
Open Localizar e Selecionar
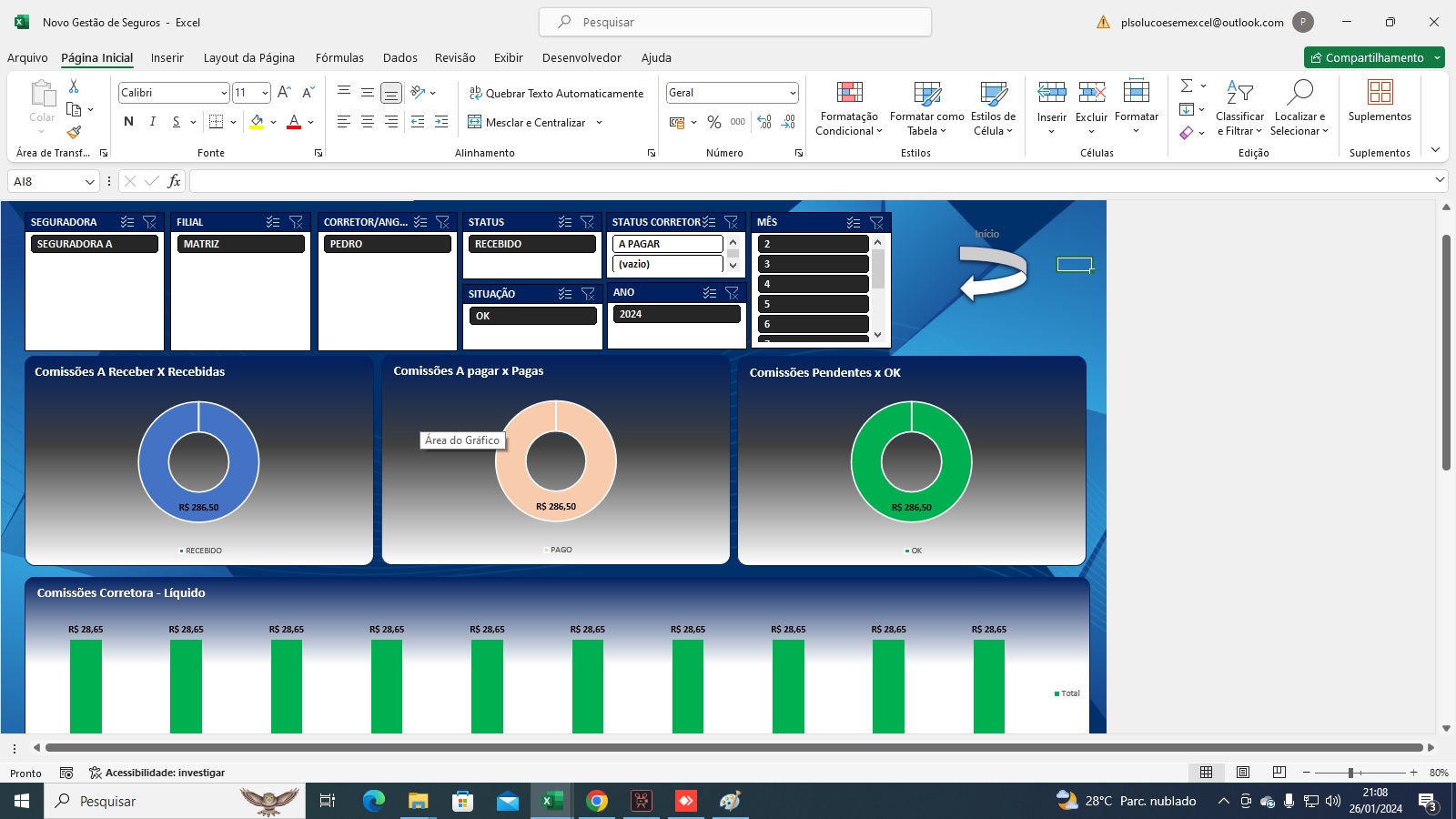1299,108
